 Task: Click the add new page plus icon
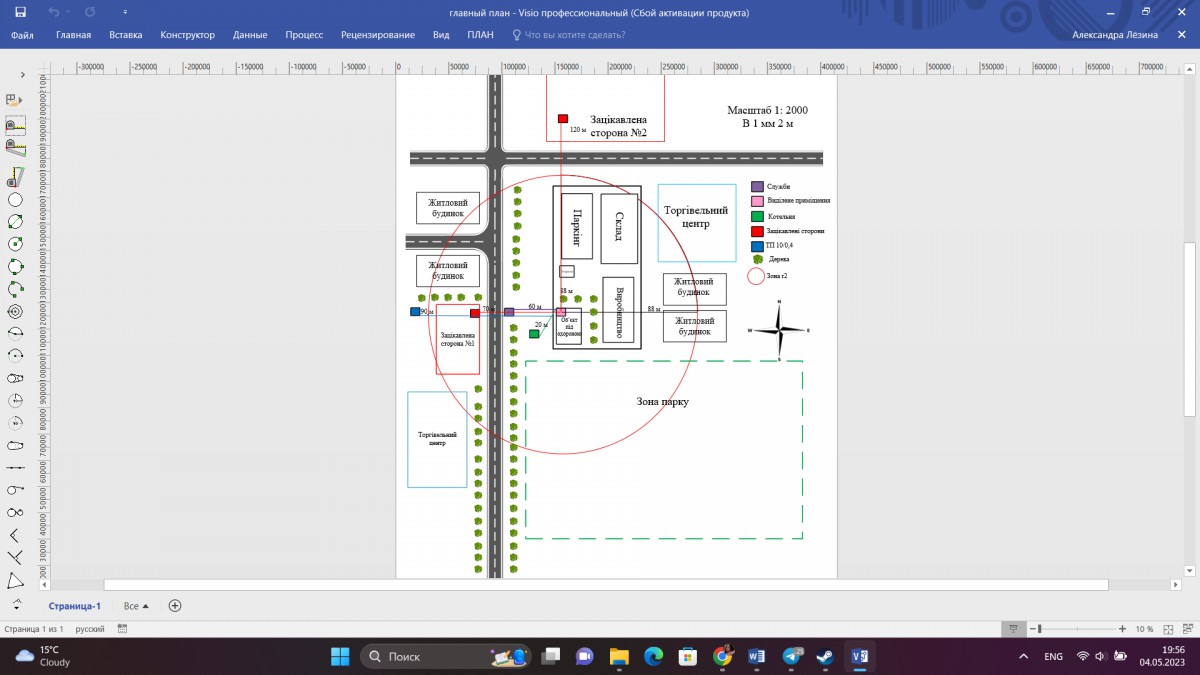pos(175,606)
